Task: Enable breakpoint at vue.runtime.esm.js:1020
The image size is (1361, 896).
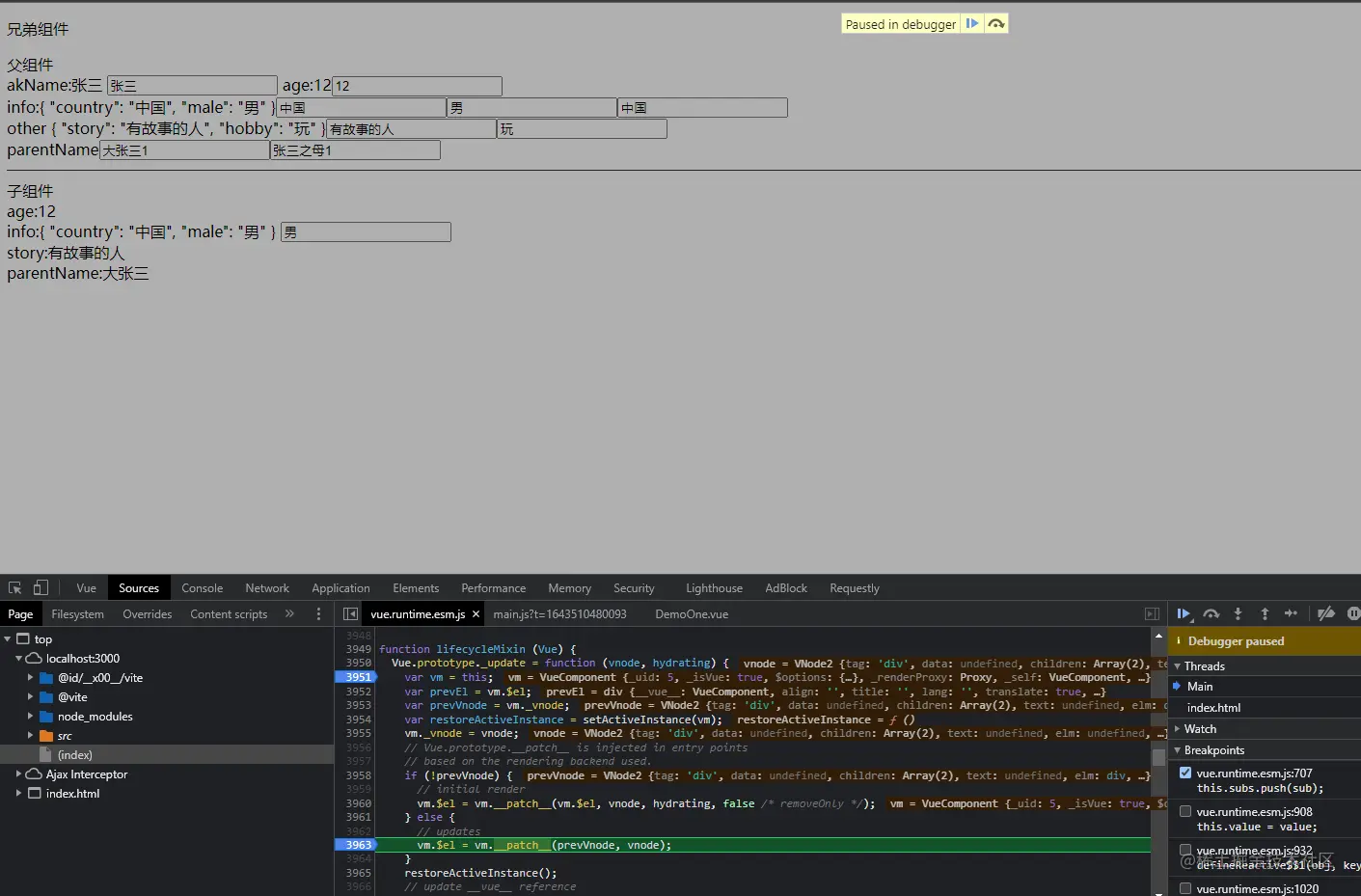Action: click(1185, 888)
